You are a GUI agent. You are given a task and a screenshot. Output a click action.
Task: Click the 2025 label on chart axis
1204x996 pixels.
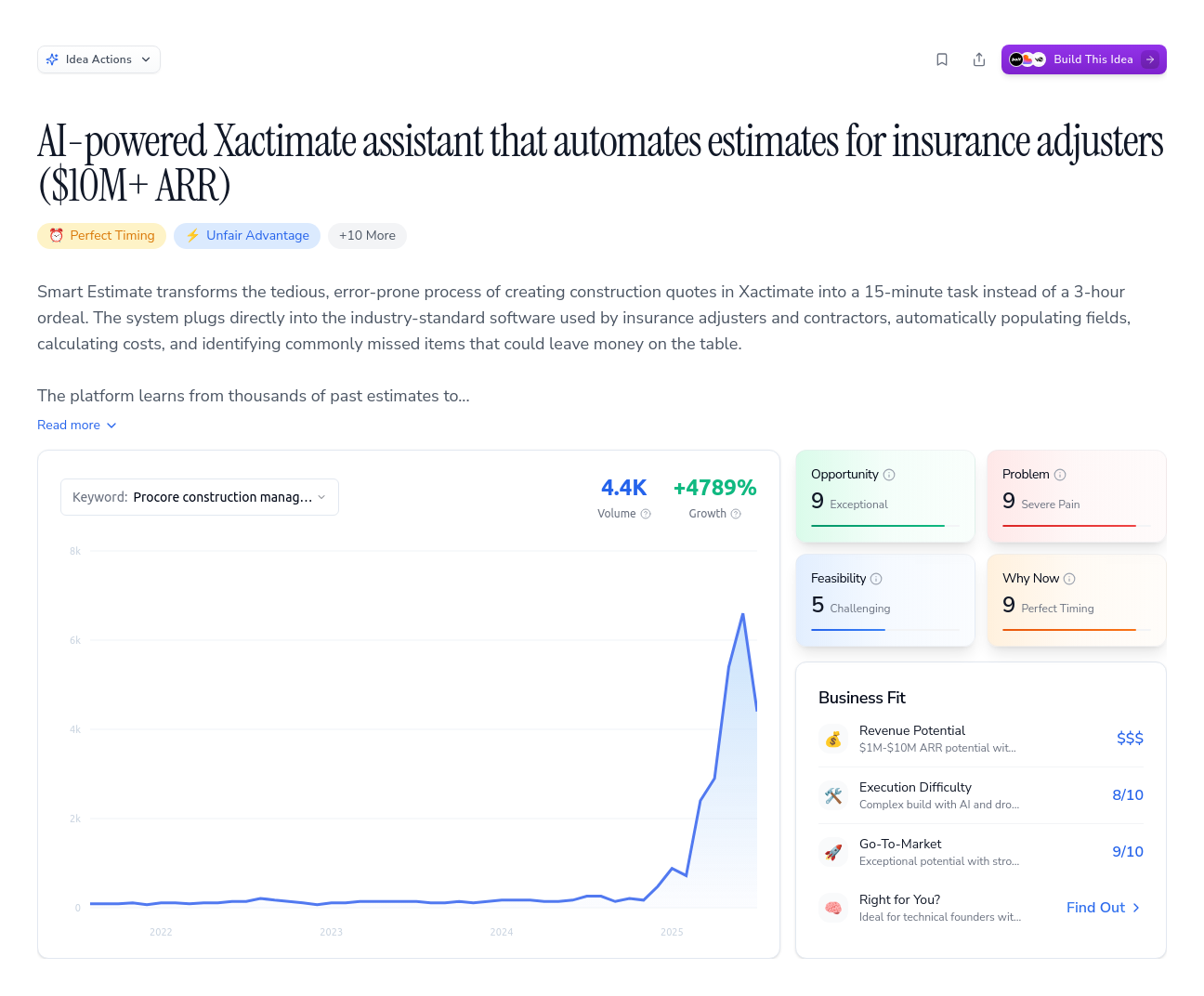672,932
